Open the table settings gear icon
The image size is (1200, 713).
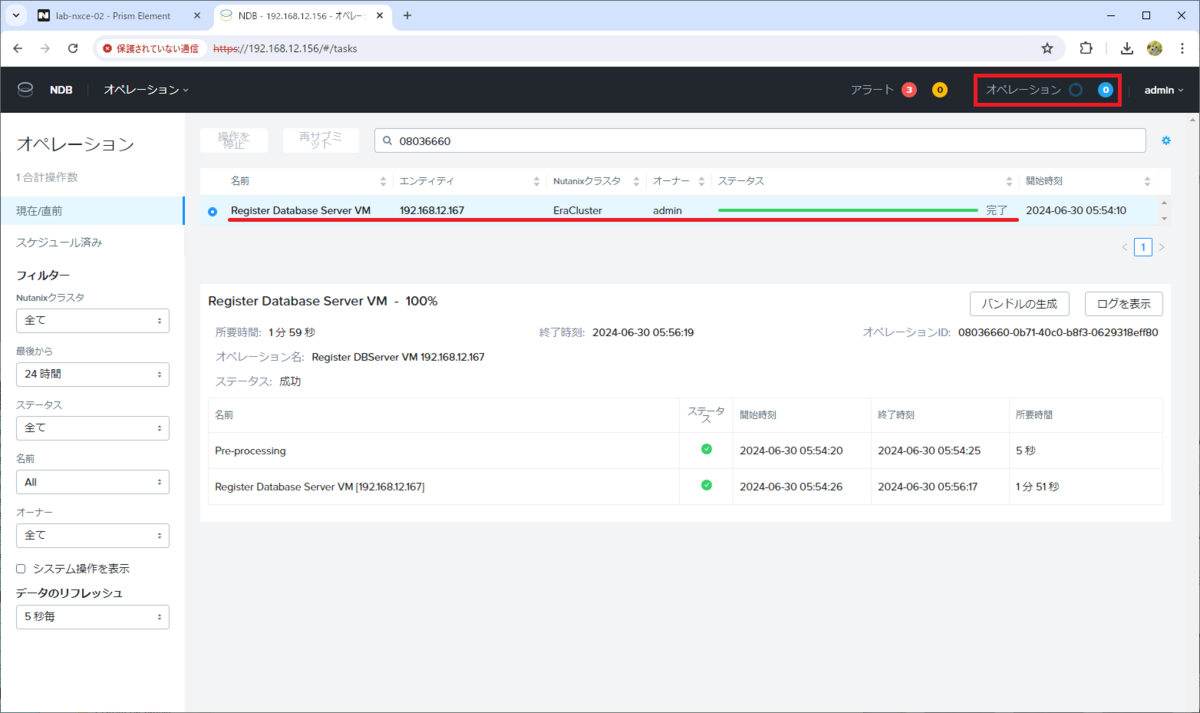(x=1166, y=141)
